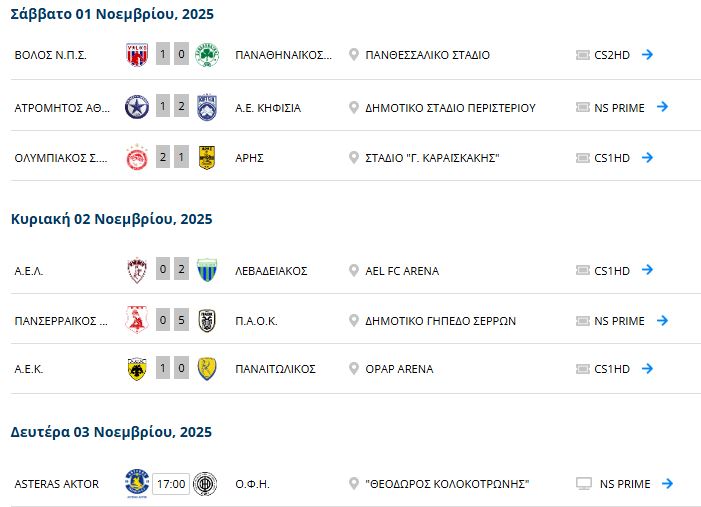Click the 17:00 kickoff time box

[x=171, y=484]
